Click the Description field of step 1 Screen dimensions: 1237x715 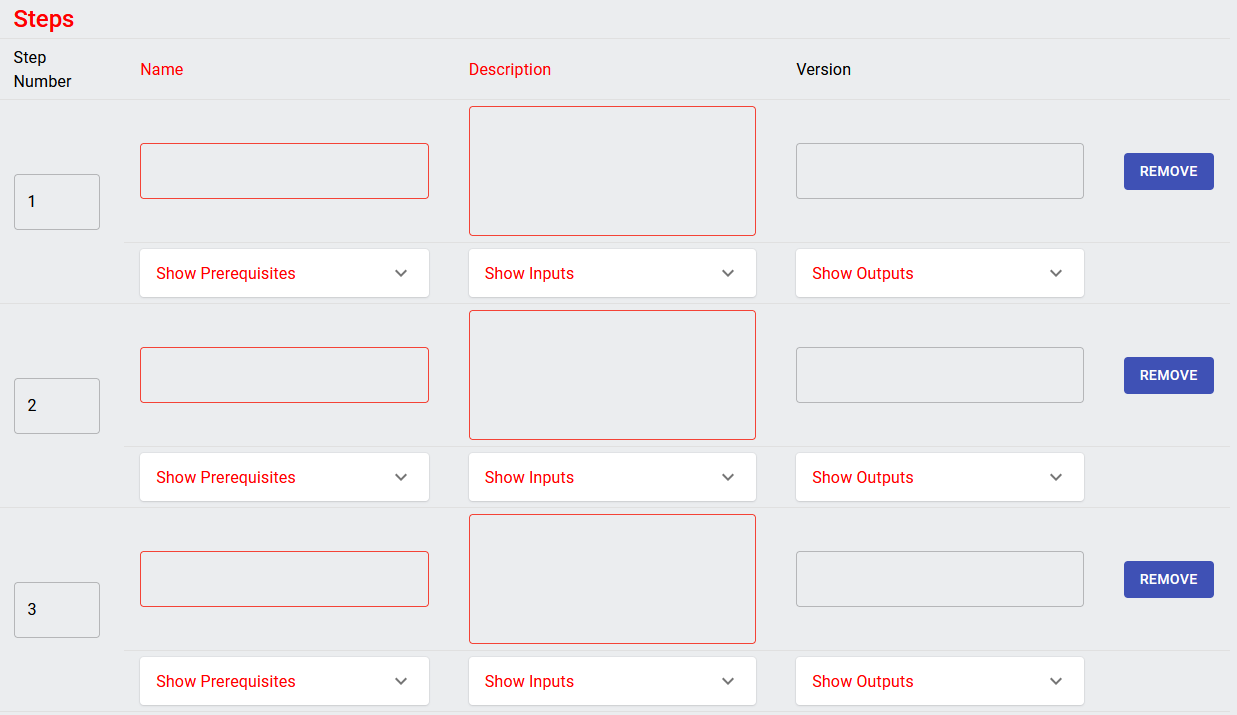click(612, 170)
